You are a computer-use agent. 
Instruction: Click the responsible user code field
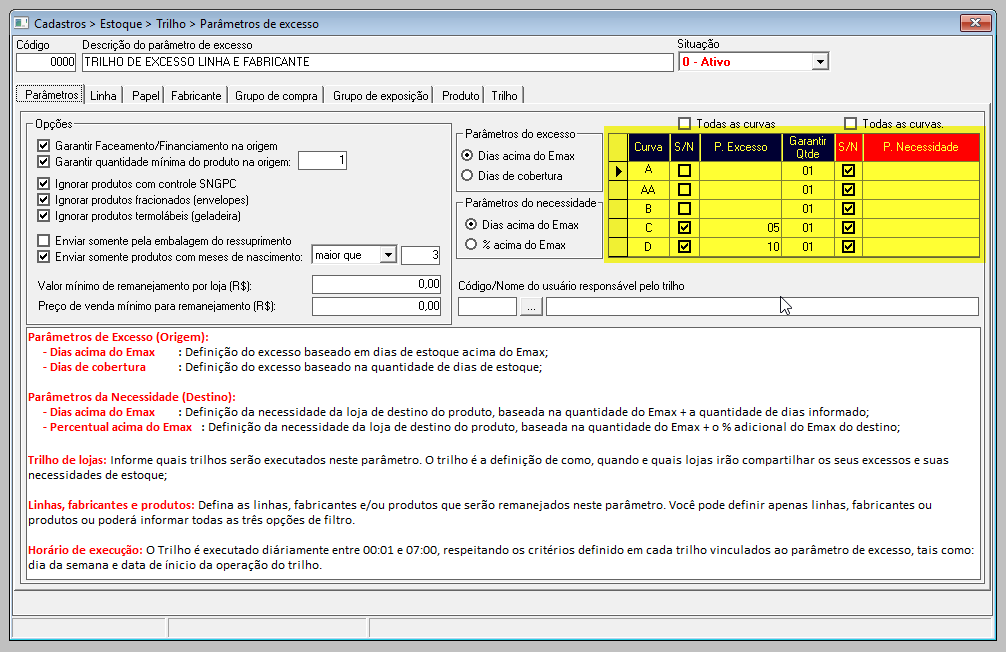pos(488,307)
